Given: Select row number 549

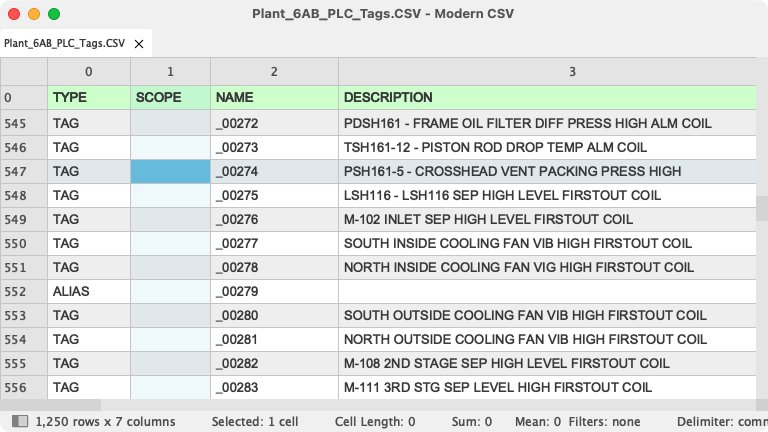Looking at the screenshot, I should 24,219.
